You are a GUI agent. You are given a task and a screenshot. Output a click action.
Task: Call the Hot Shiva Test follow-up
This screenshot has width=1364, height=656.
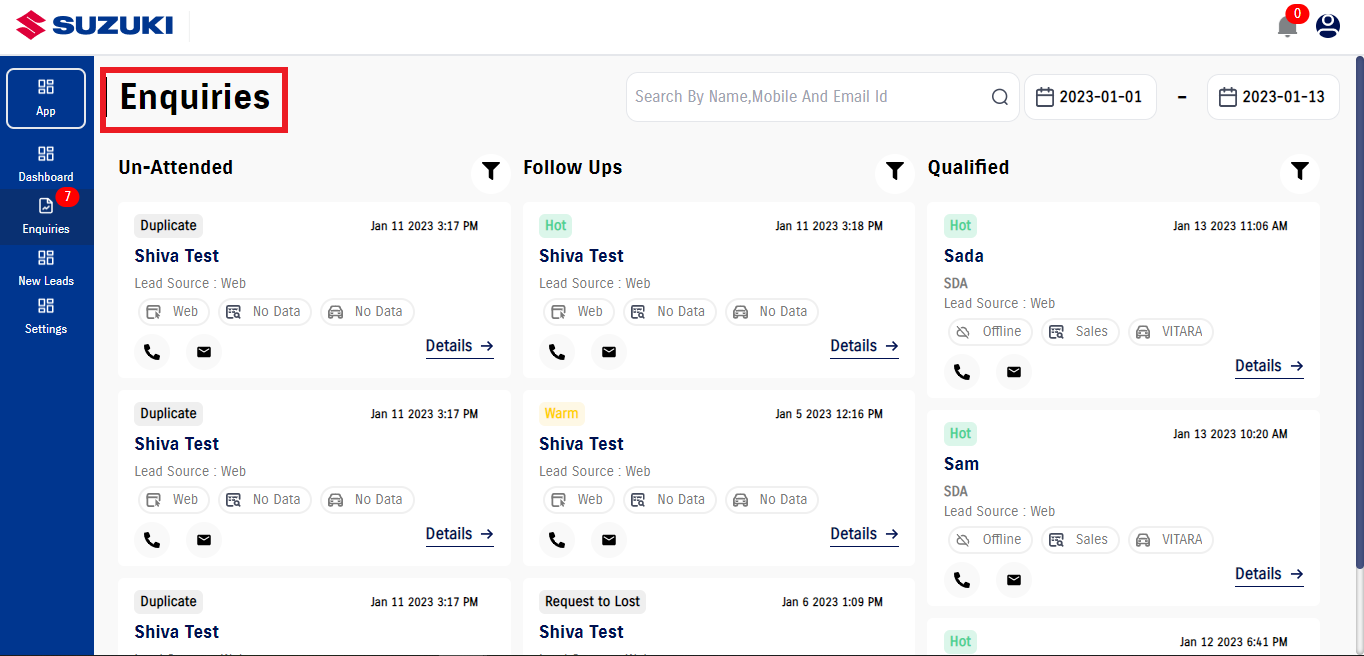tap(557, 352)
